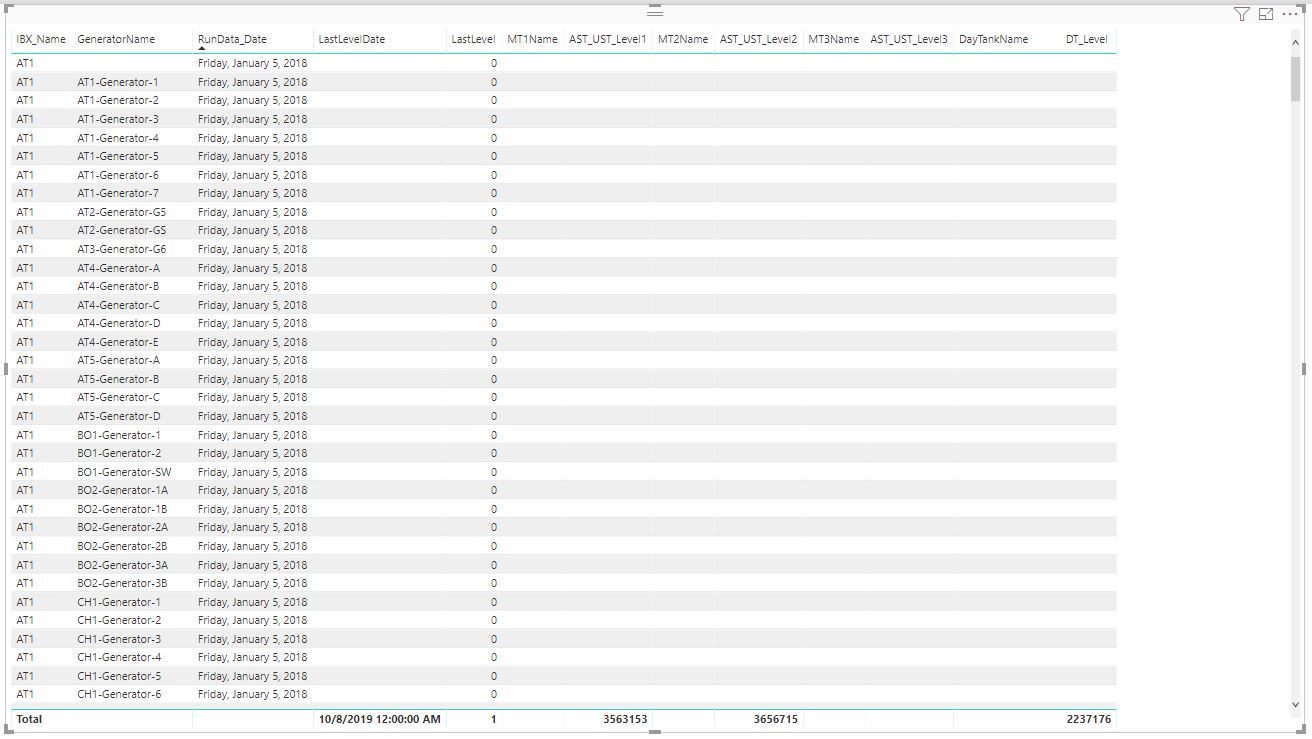Click total date 10/8/2019 12:00:00 AM
This screenshot has width=1312, height=739.
click(x=379, y=719)
